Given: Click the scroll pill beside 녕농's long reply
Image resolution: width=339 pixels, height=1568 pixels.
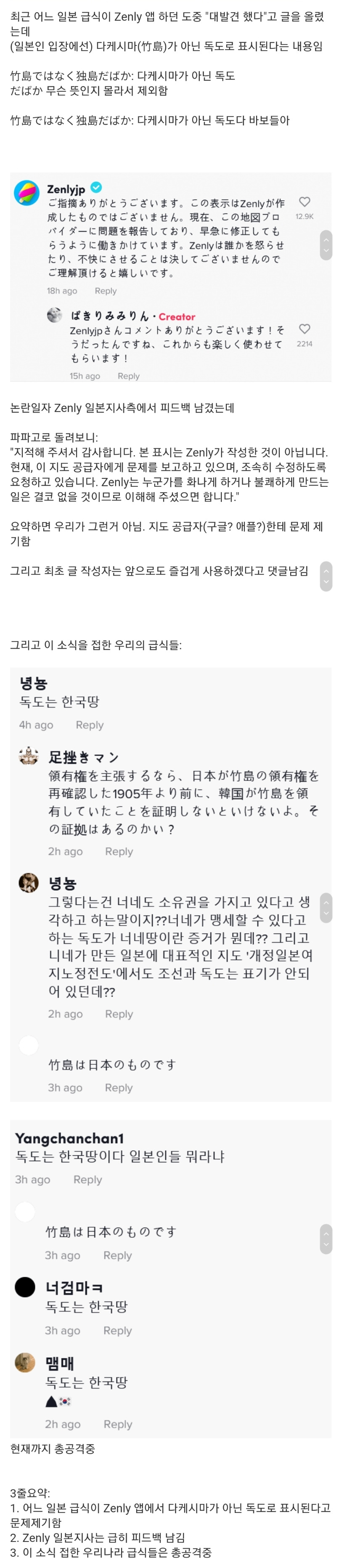Looking at the screenshot, I should pyautogui.click(x=326, y=907).
